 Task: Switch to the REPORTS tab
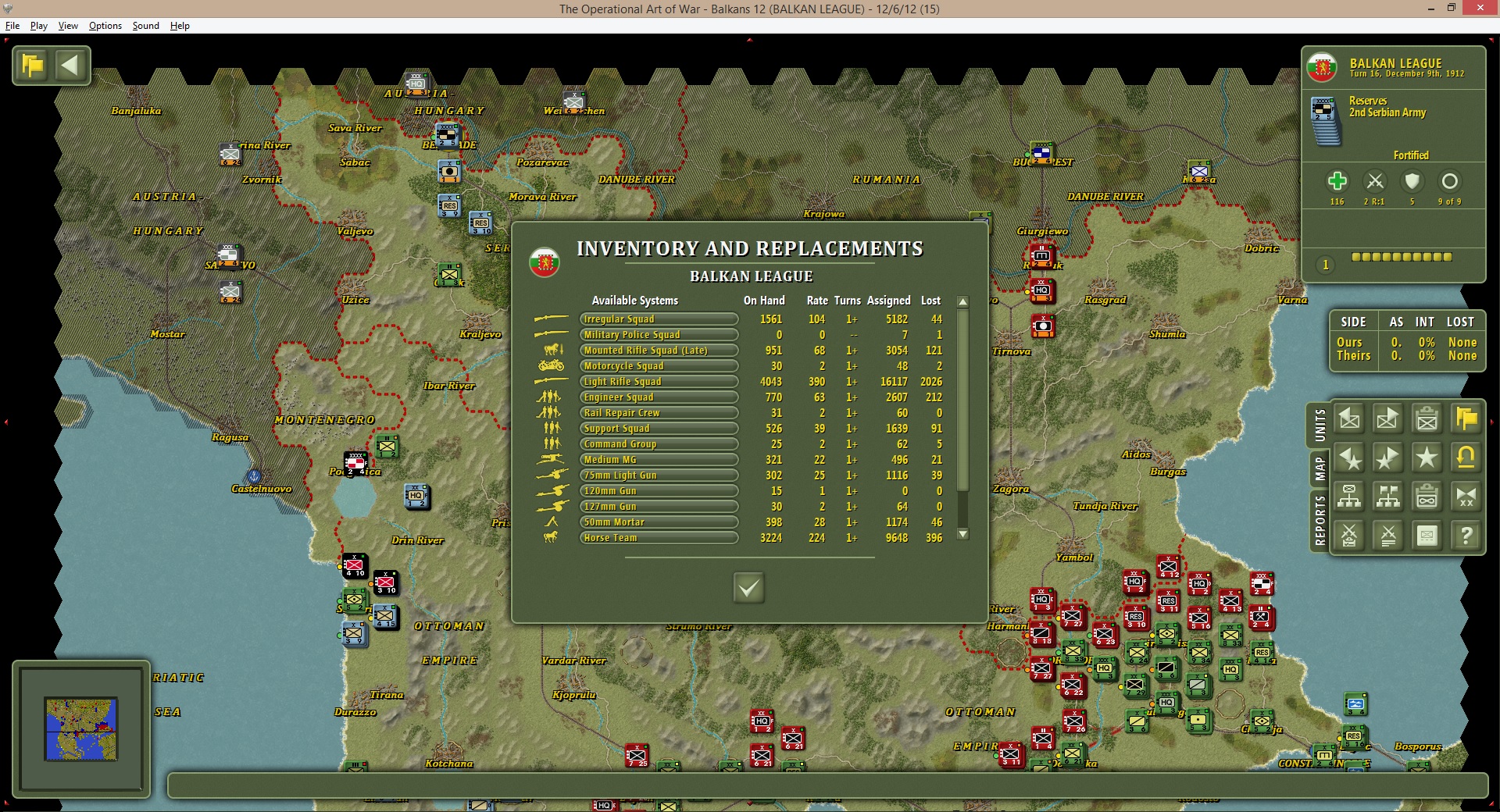[x=1320, y=521]
